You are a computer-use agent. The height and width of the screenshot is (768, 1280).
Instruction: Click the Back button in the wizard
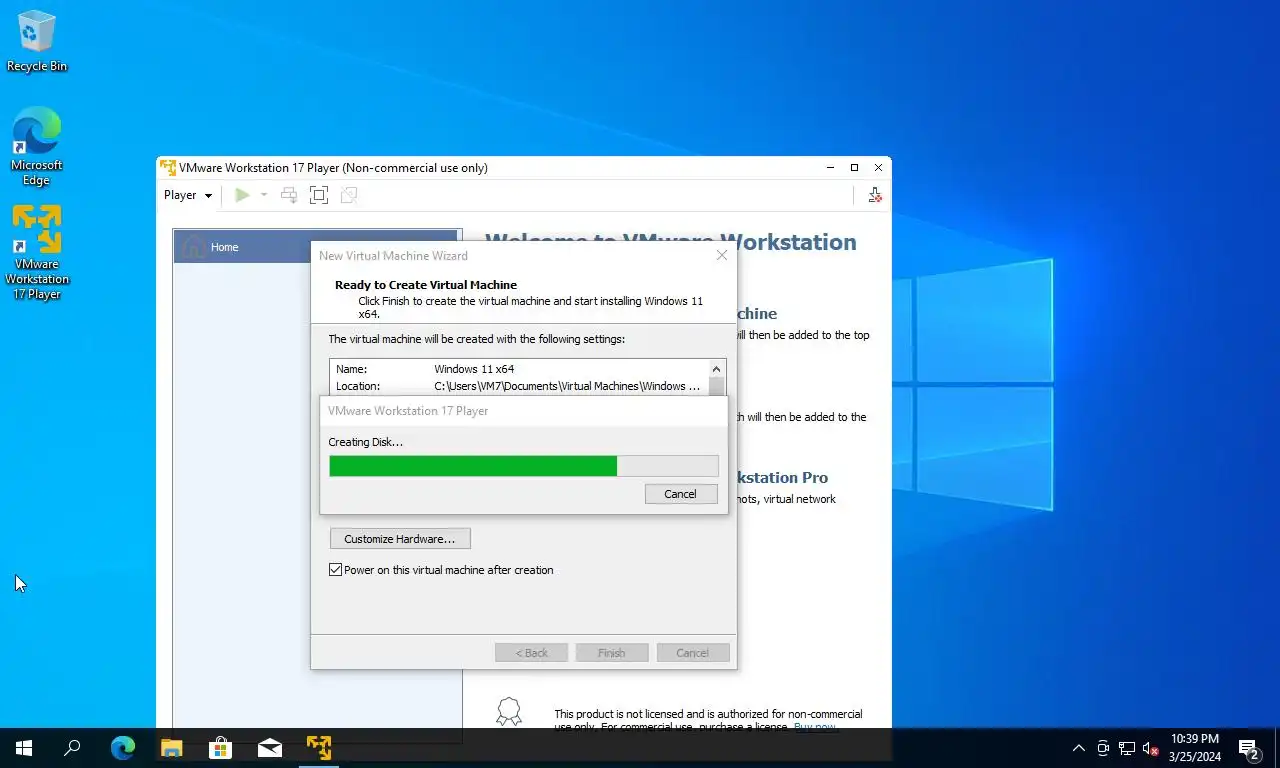tap(531, 653)
